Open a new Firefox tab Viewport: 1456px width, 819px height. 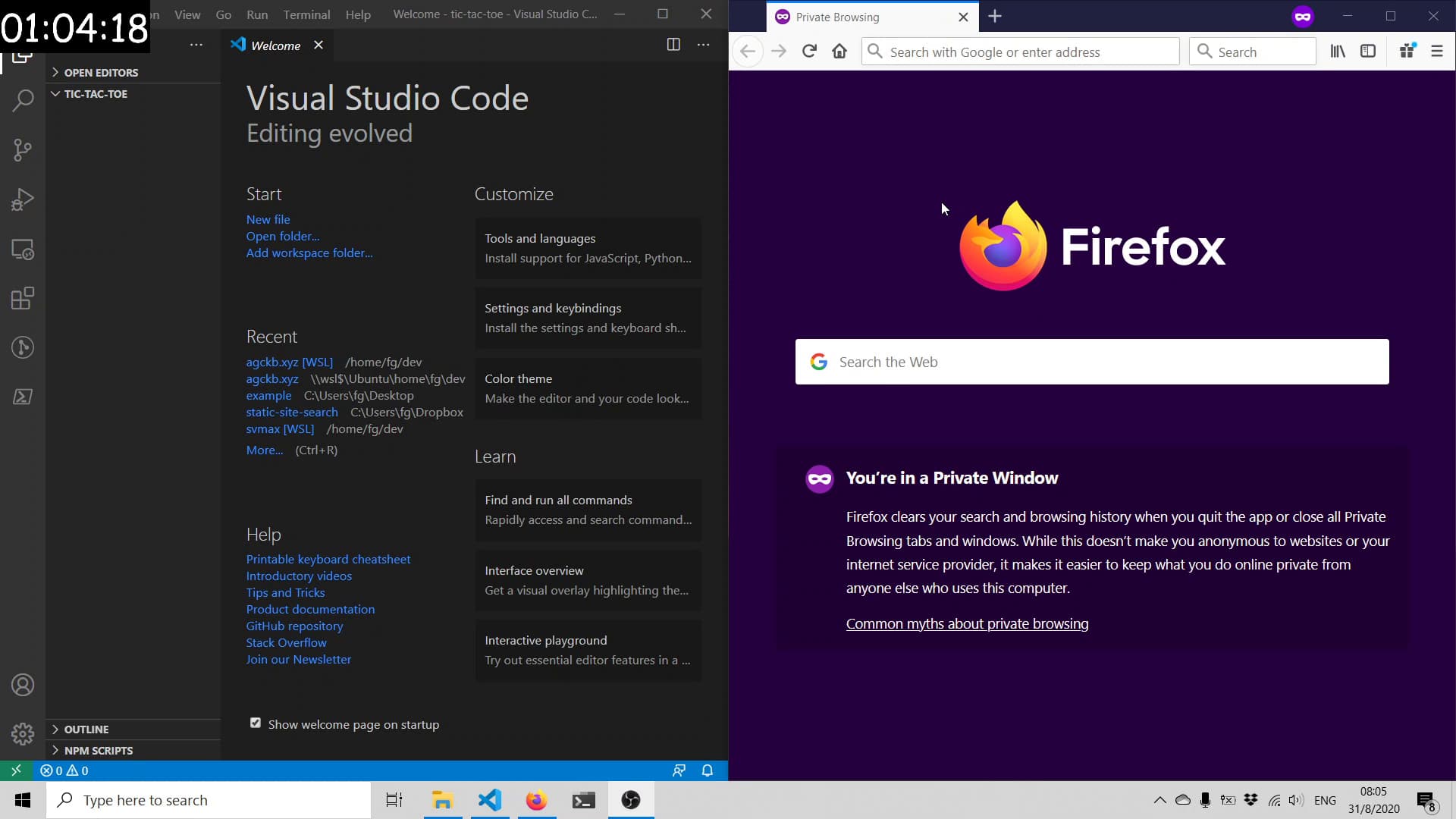coord(995,17)
